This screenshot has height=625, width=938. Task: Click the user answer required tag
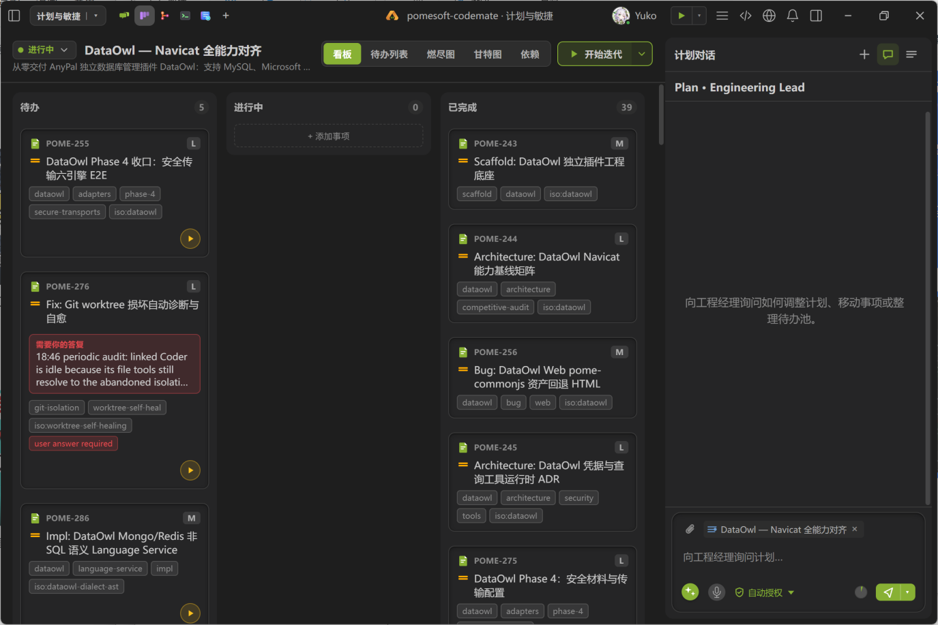click(x=73, y=443)
